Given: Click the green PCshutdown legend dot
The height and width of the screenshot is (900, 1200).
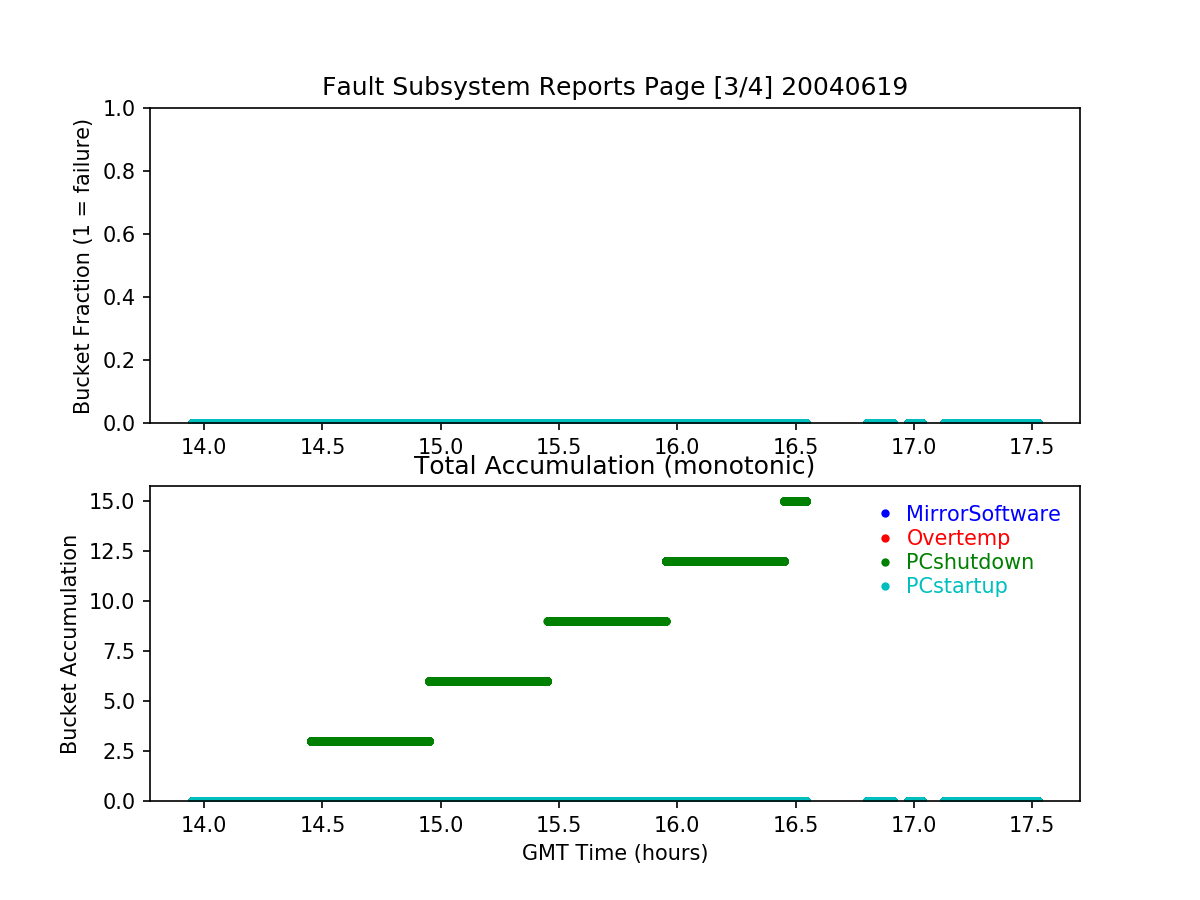Looking at the screenshot, I should click(884, 562).
